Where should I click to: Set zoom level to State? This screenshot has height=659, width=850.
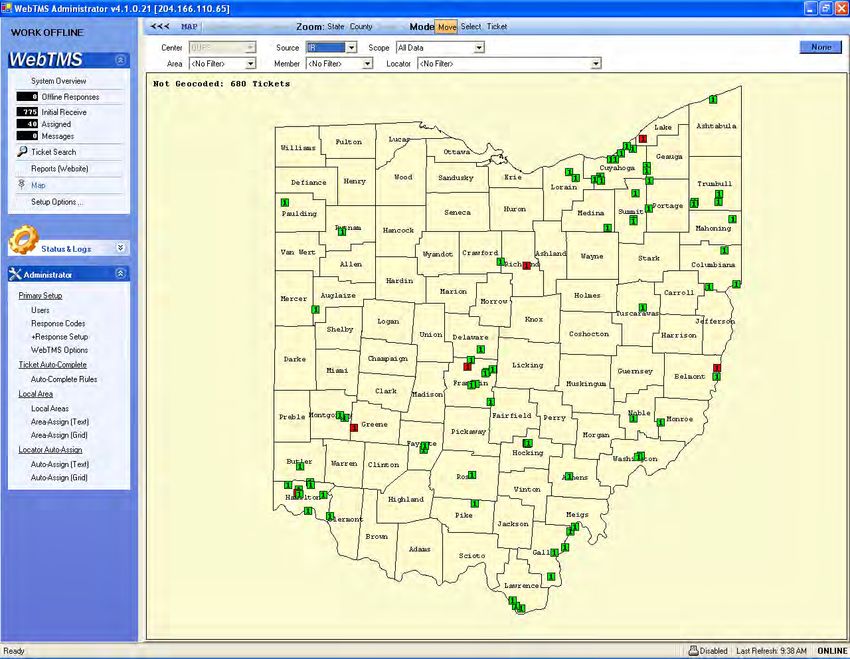point(336,26)
